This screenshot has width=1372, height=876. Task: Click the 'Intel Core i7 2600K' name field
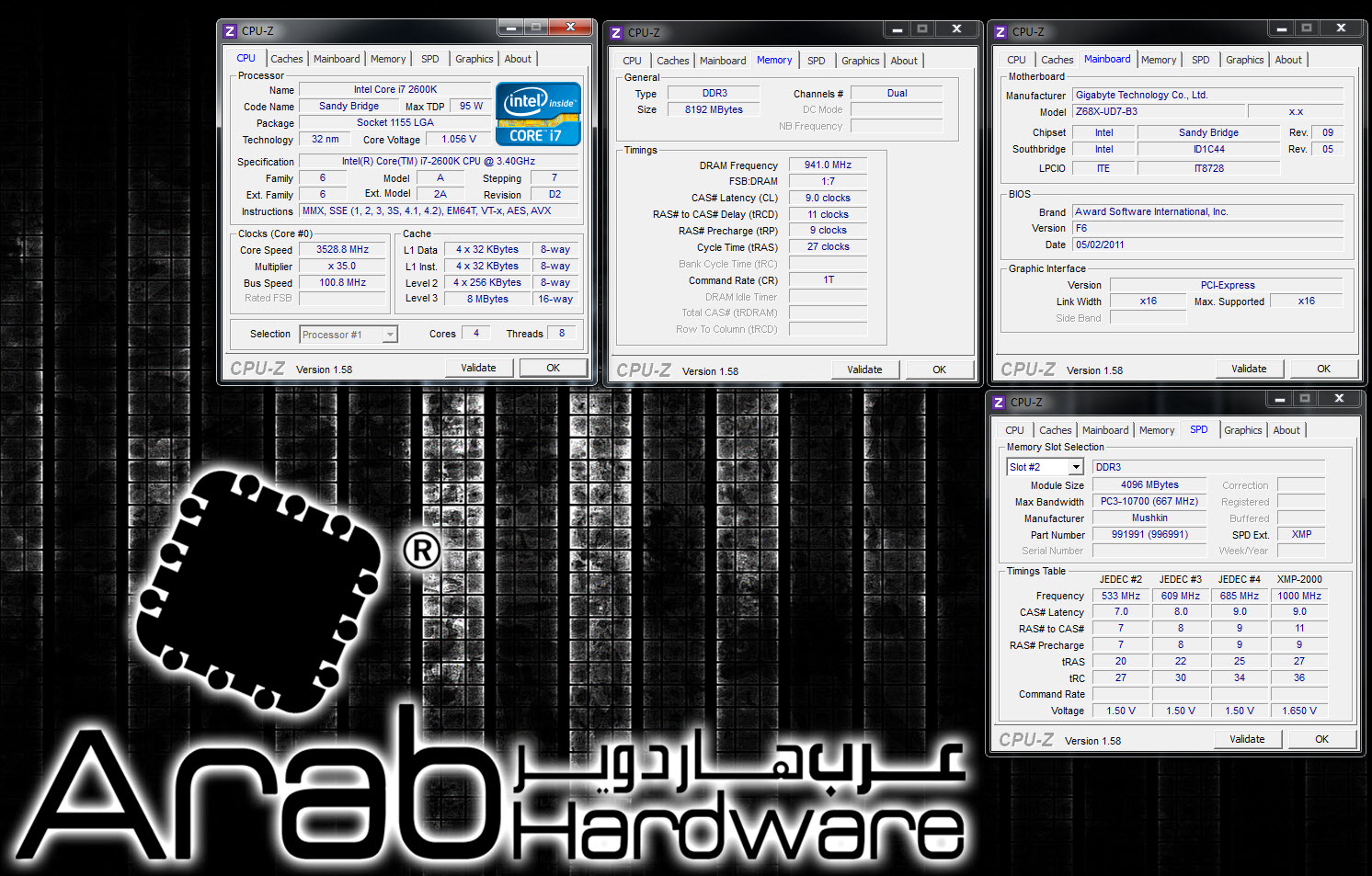(x=395, y=90)
